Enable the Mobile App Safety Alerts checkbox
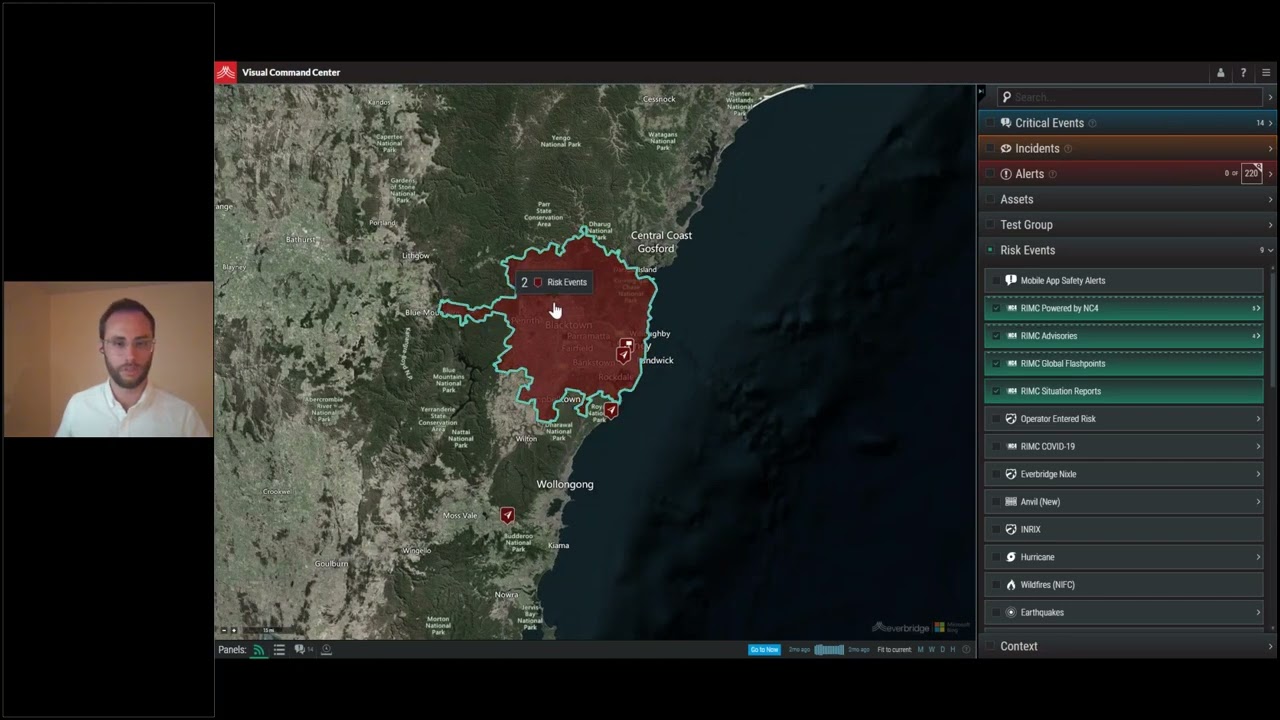Image resolution: width=1280 pixels, height=720 pixels. [x=996, y=280]
